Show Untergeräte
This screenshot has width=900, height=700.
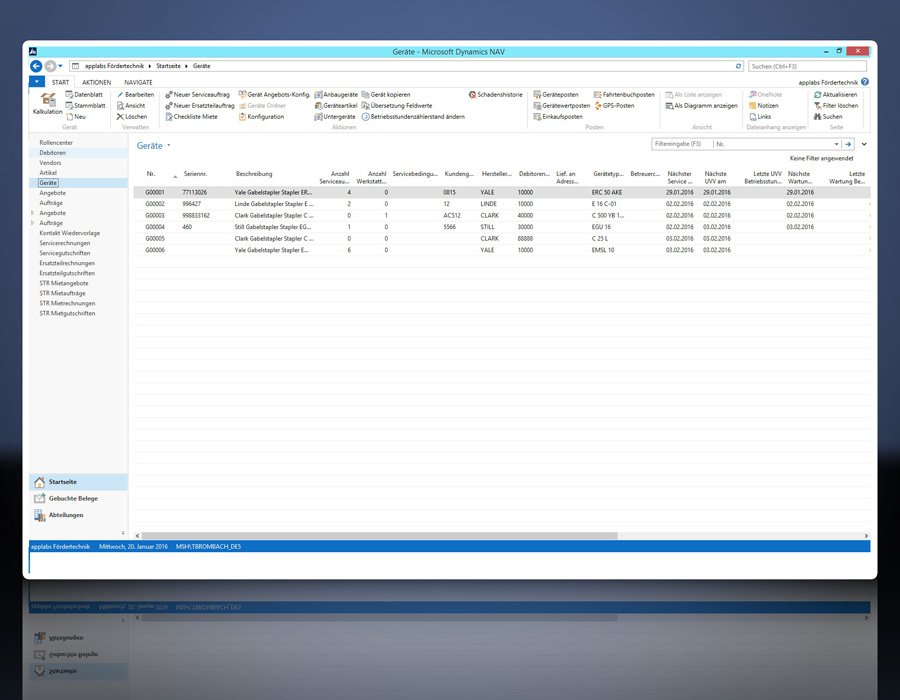click(335, 116)
